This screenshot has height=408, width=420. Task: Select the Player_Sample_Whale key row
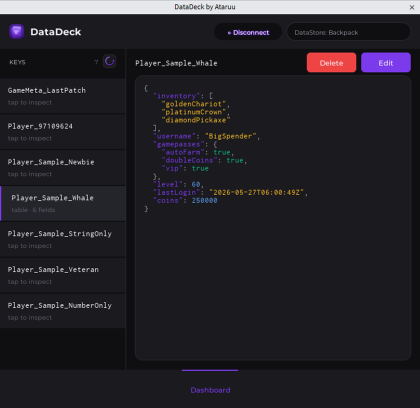point(63,203)
